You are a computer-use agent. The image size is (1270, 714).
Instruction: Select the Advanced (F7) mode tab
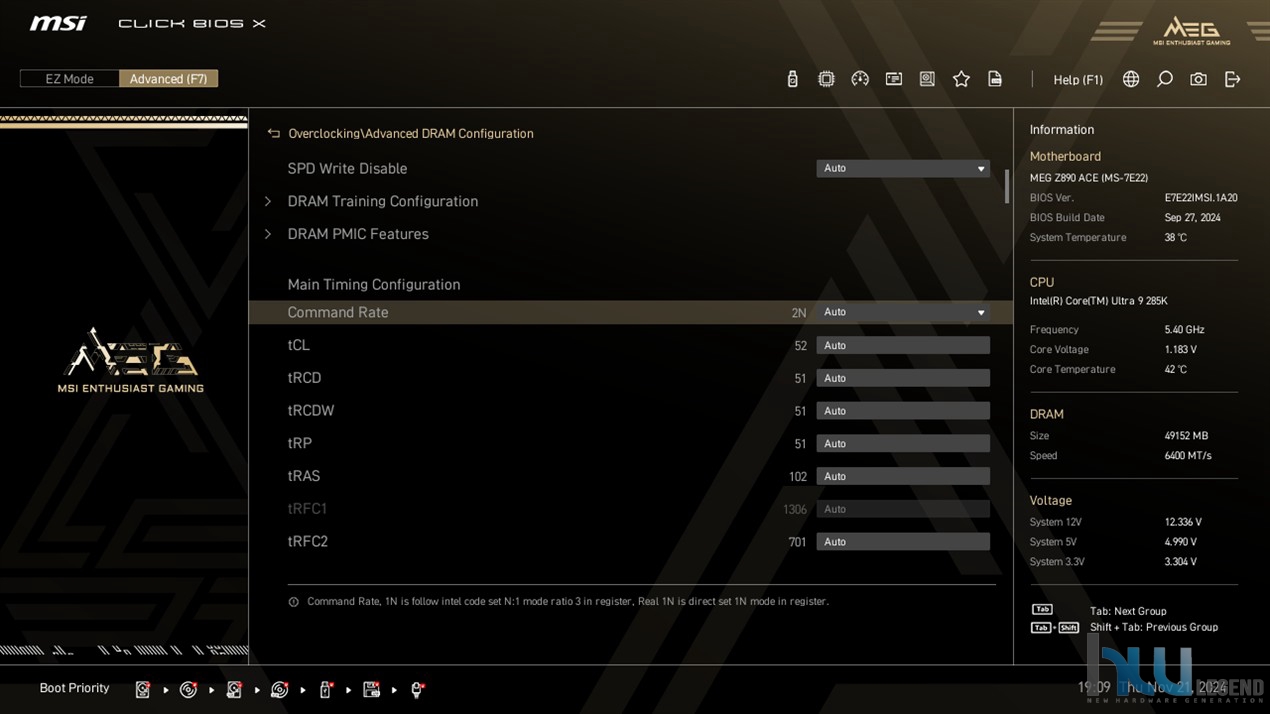pyautogui.click(x=168, y=79)
